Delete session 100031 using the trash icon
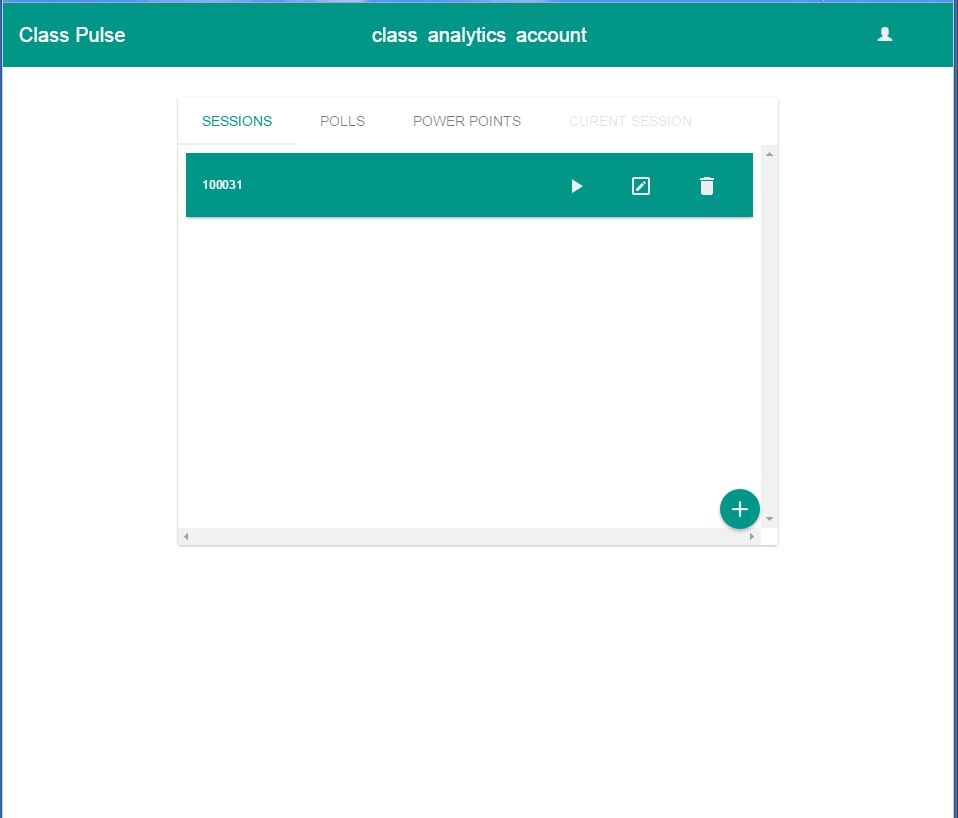This screenshot has height=818, width=958. (x=707, y=185)
